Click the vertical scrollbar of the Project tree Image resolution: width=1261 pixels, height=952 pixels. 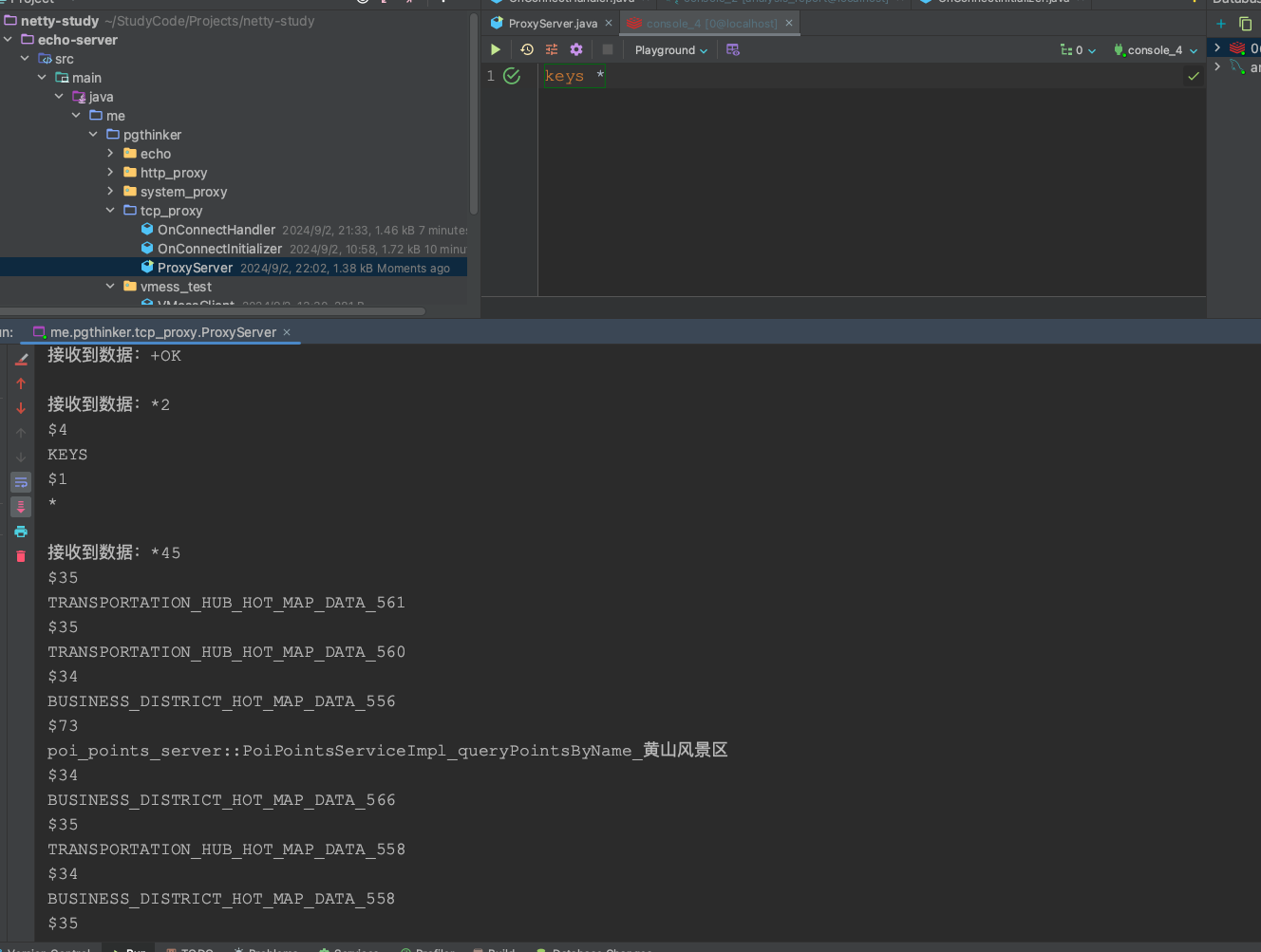tap(473, 114)
